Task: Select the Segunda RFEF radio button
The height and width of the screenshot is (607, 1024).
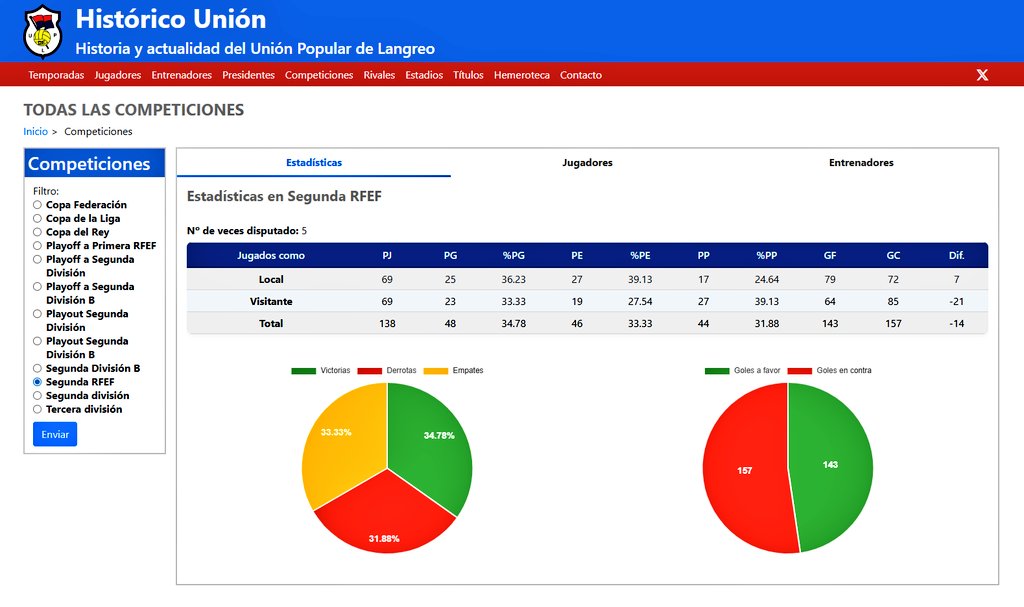Action: point(37,382)
